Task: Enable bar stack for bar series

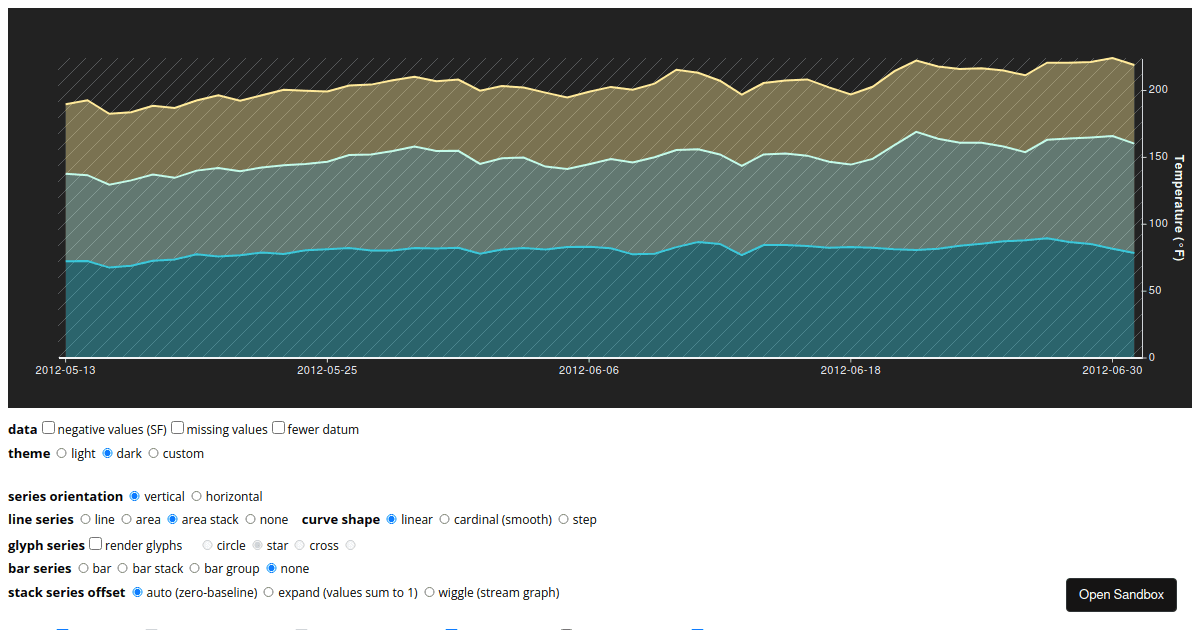Action: pyautogui.click(x=125, y=568)
